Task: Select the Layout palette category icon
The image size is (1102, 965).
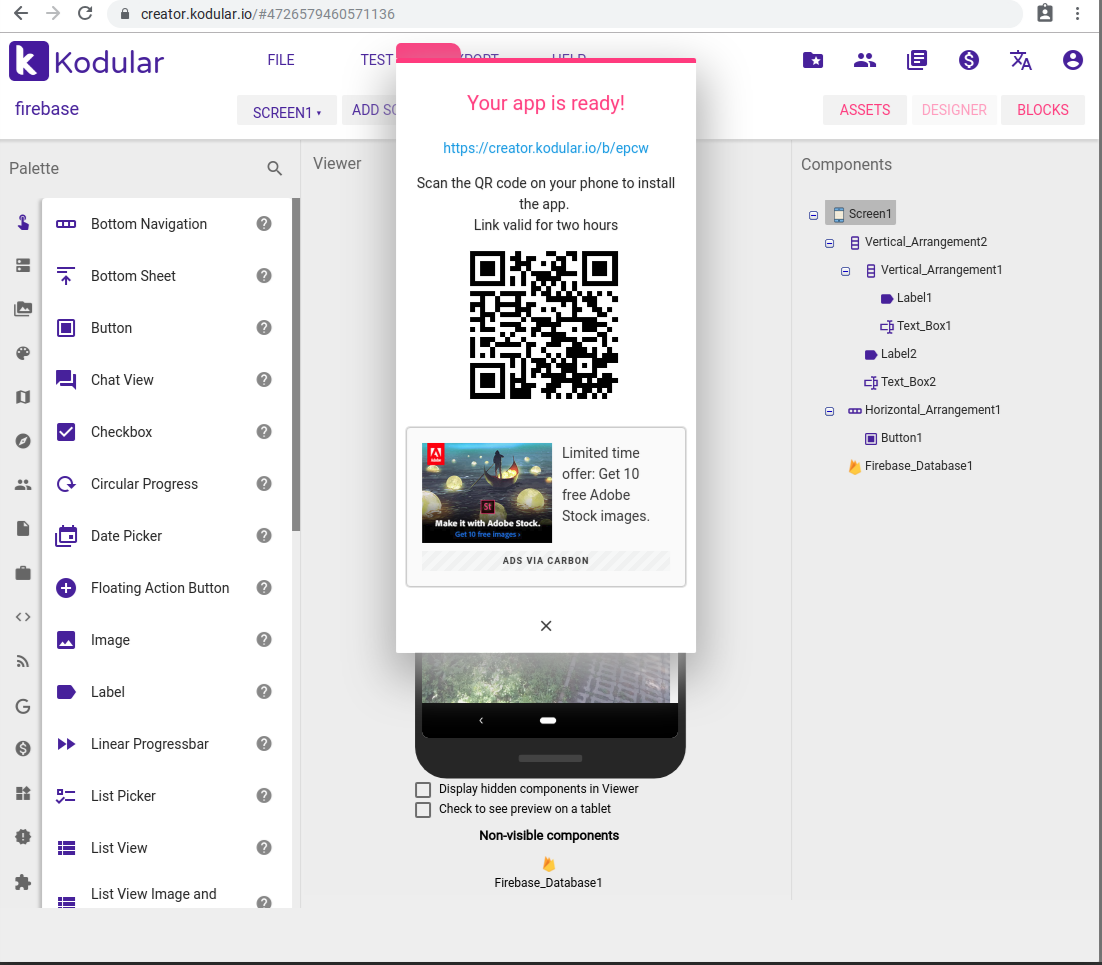Action: (x=23, y=265)
